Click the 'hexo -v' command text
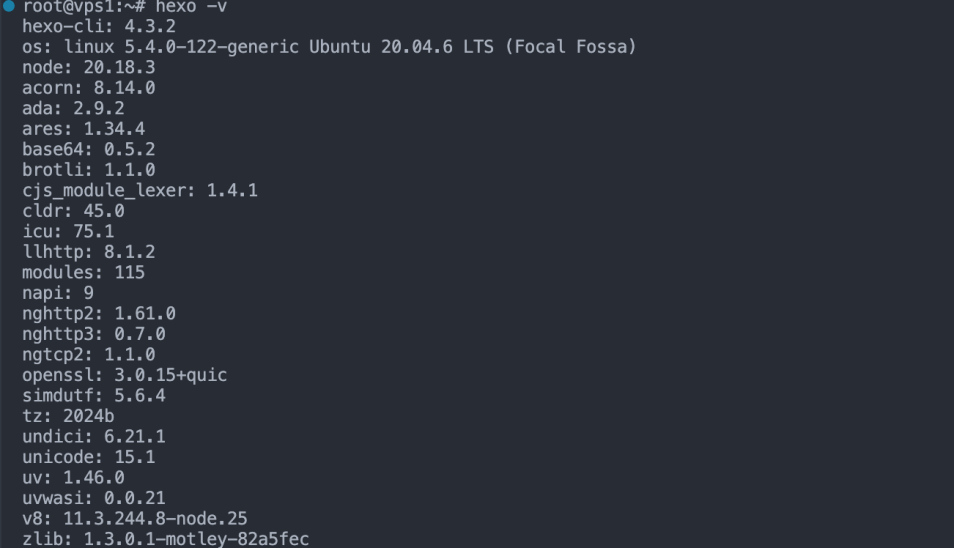Image resolution: width=954 pixels, height=548 pixels. pos(191,6)
